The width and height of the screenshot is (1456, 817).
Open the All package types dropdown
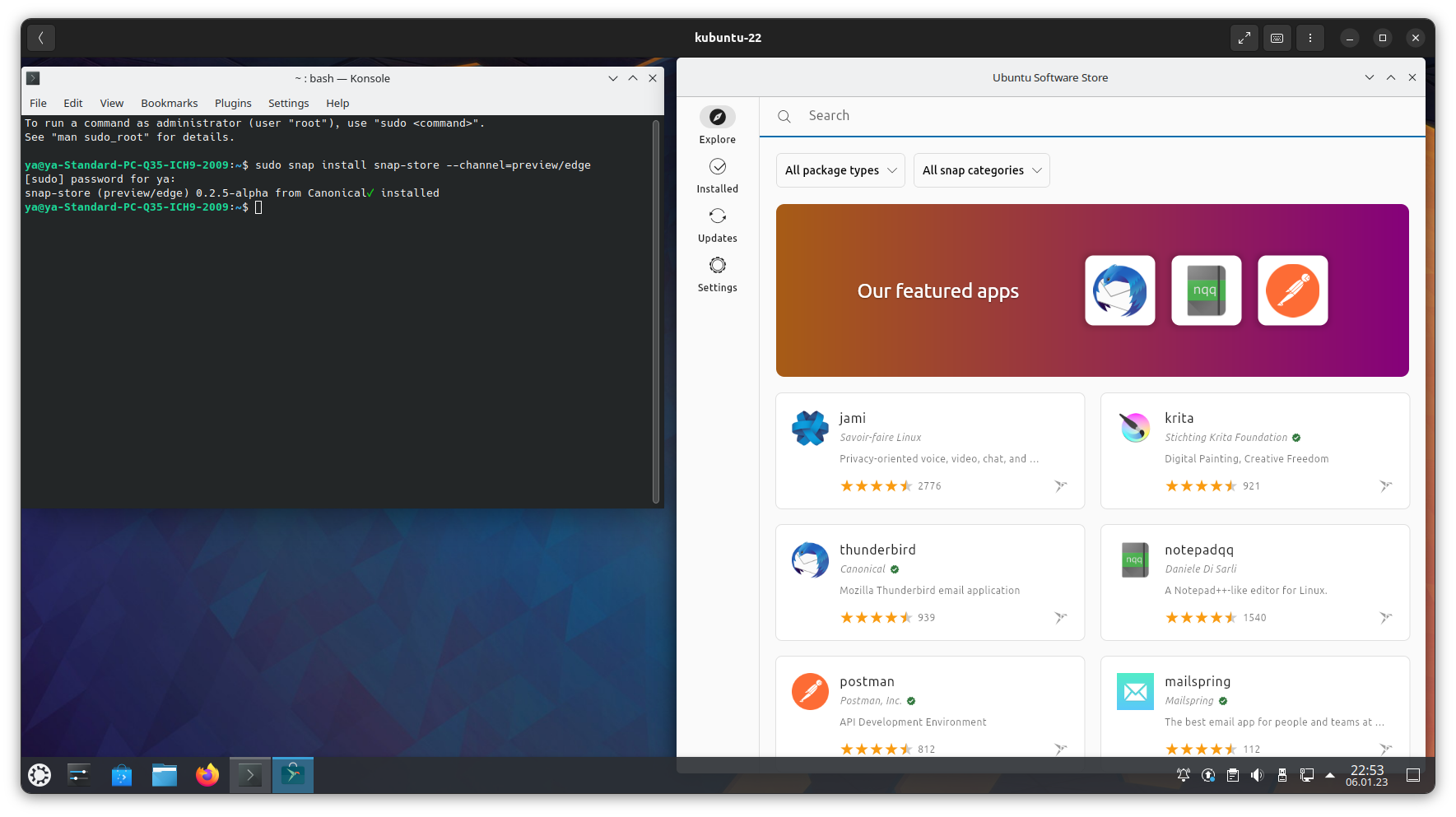coord(840,170)
